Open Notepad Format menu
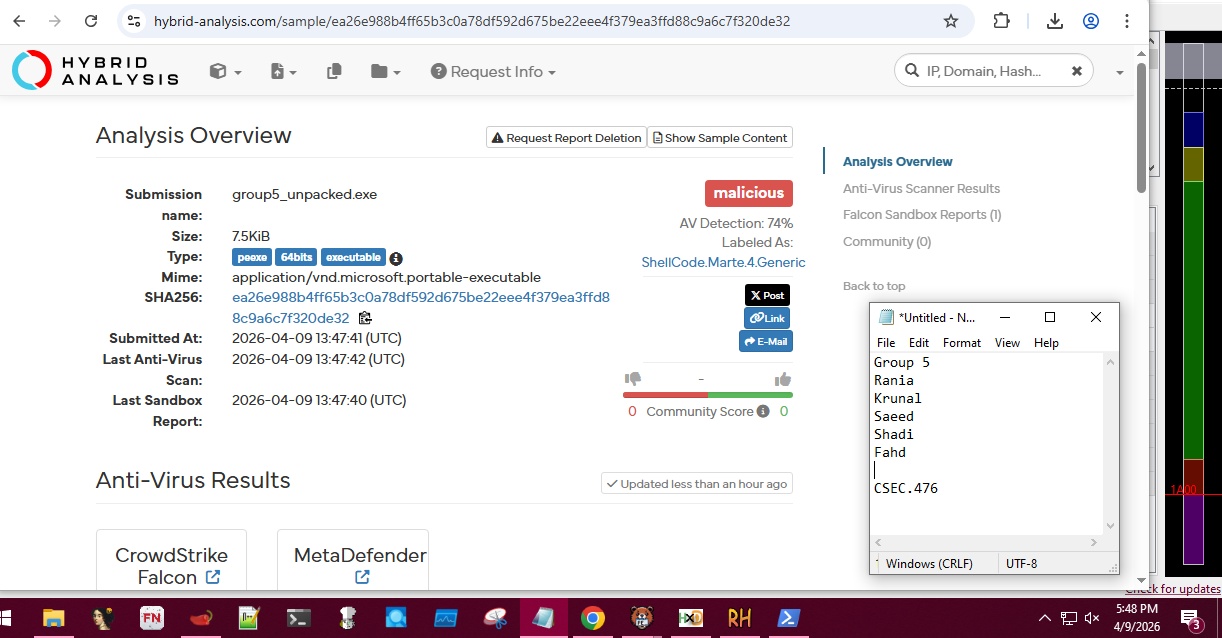This screenshot has height=638, width=1222. 962,343
